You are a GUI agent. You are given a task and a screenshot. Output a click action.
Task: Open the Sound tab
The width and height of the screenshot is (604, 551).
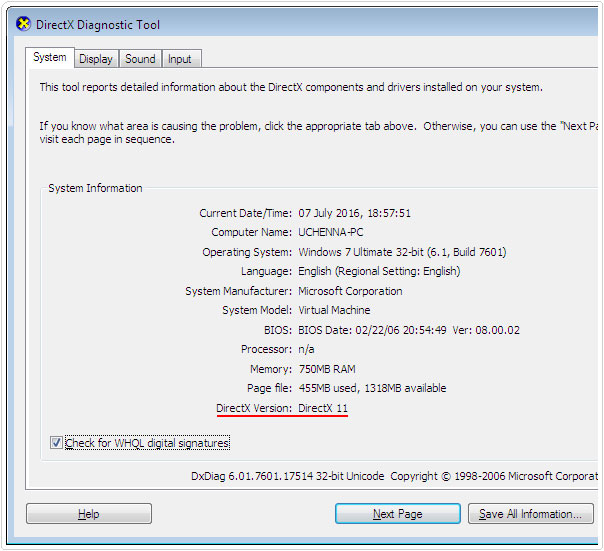(140, 59)
